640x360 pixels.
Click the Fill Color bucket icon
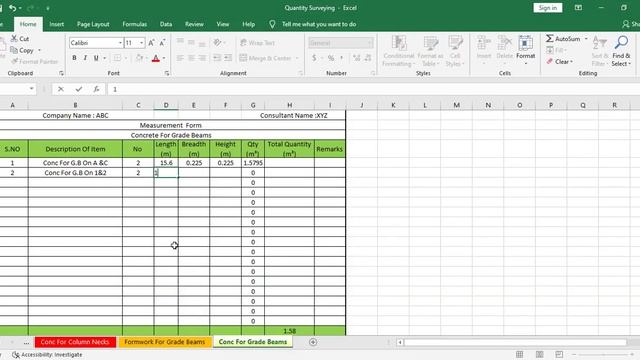pyautogui.click(x=139, y=58)
